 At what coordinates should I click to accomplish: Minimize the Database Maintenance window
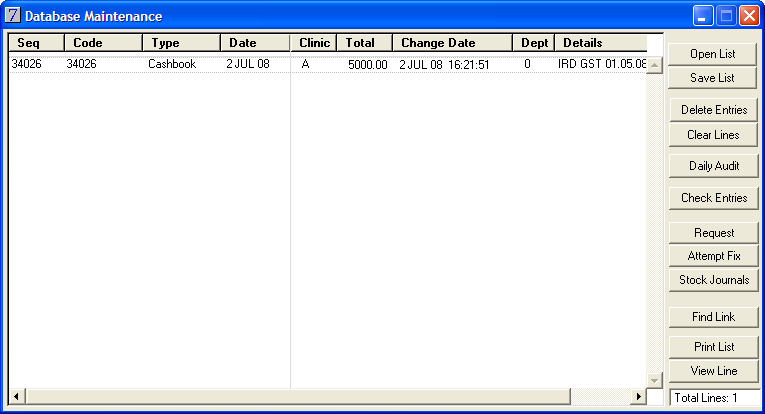click(x=703, y=16)
